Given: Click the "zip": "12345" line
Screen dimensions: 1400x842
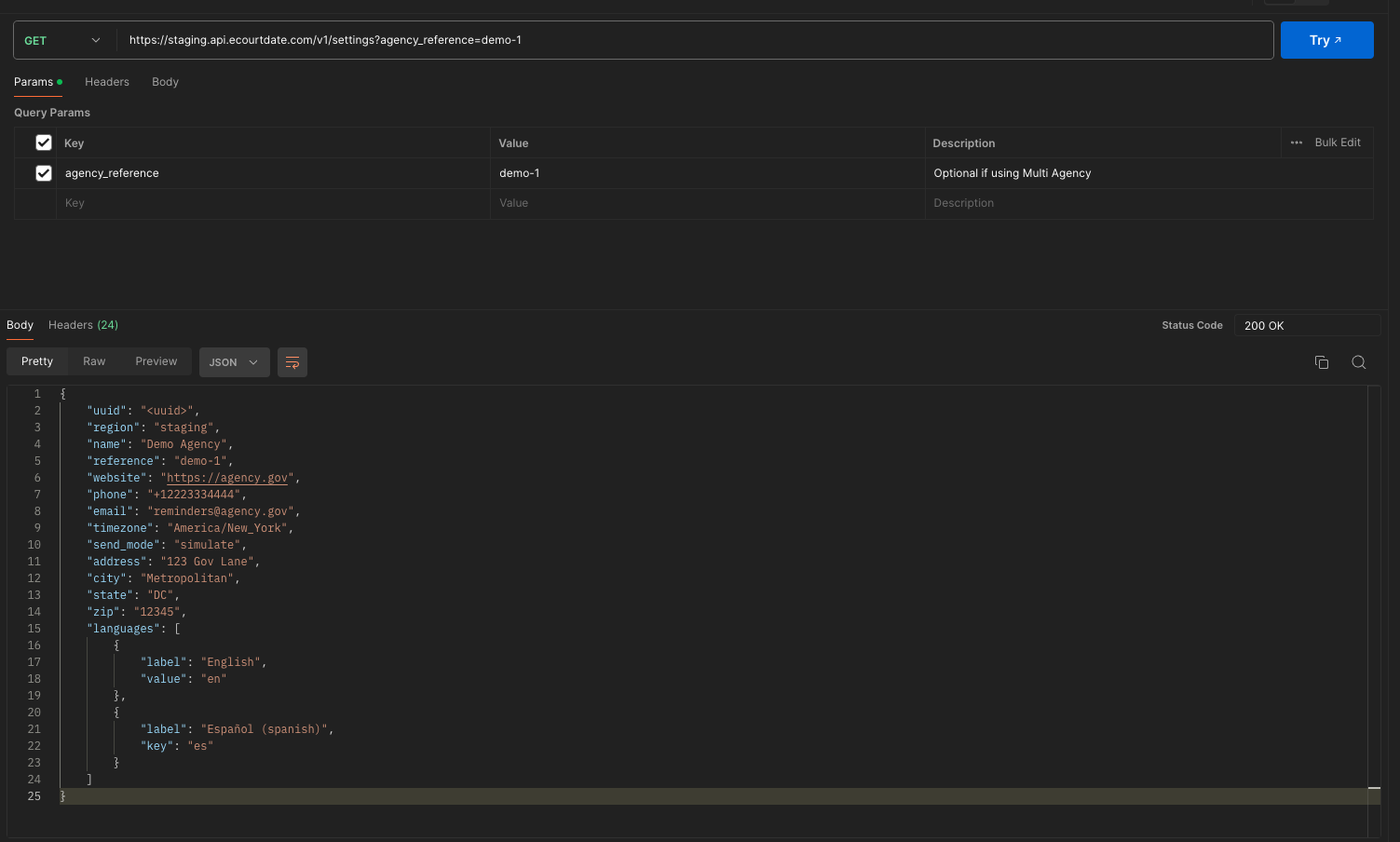Looking at the screenshot, I should click(x=137, y=612).
